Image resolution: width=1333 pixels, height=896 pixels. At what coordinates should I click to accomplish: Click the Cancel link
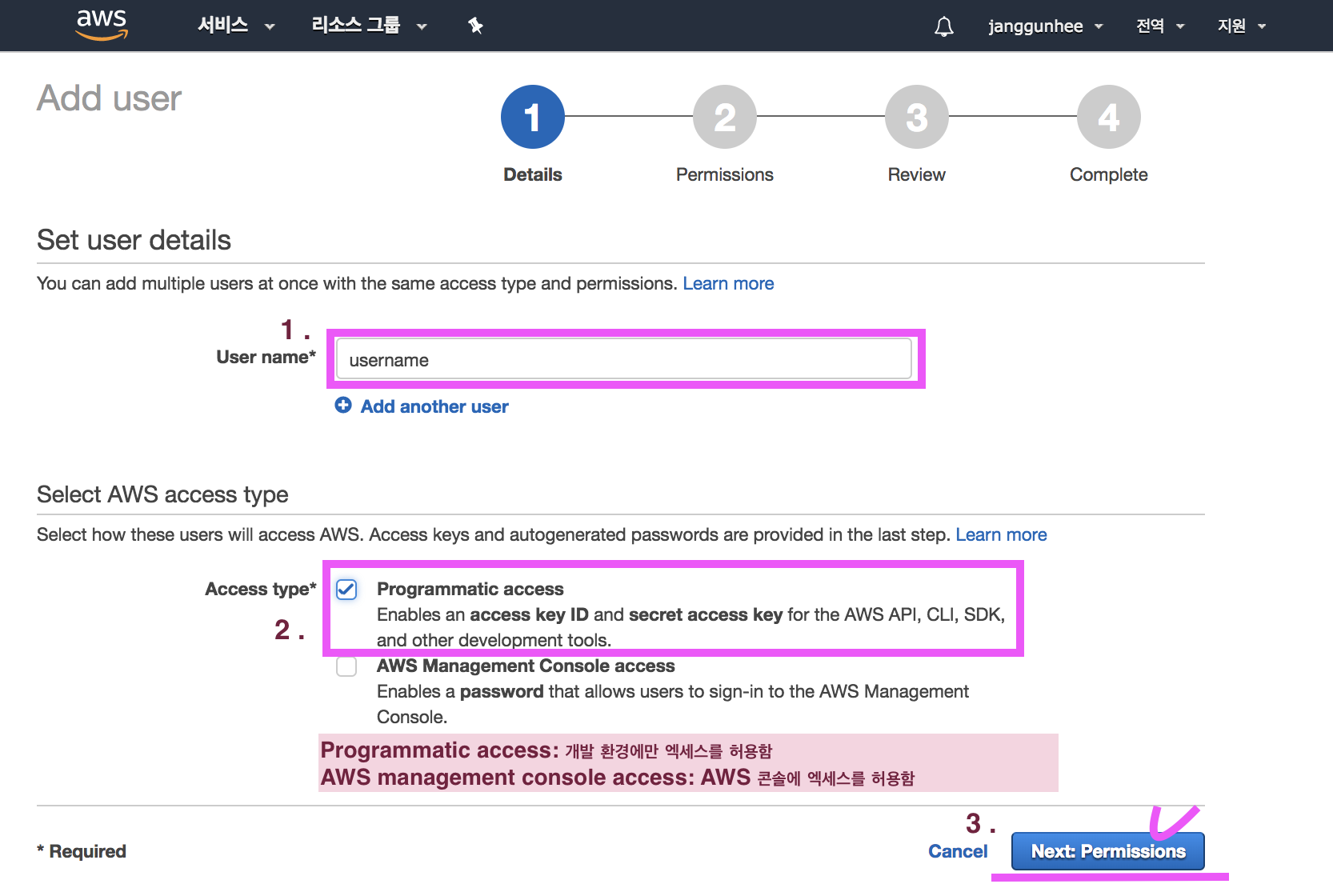(958, 851)
